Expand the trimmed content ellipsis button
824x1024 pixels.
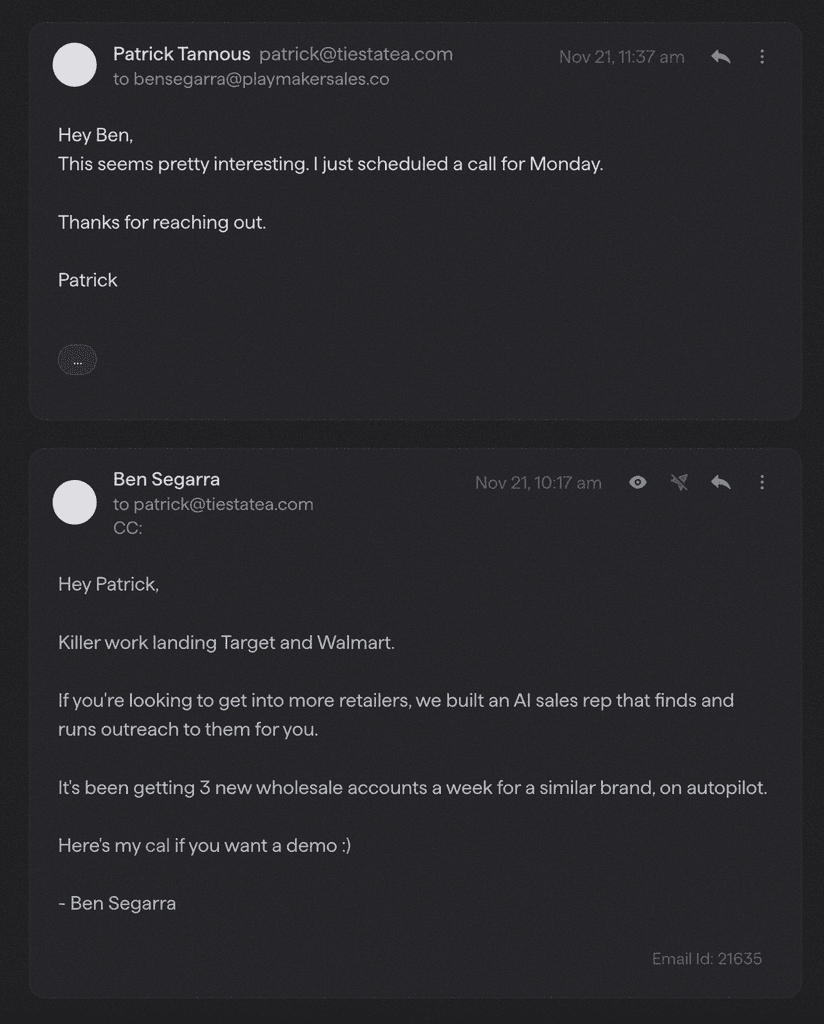click(x=78, y=360)
